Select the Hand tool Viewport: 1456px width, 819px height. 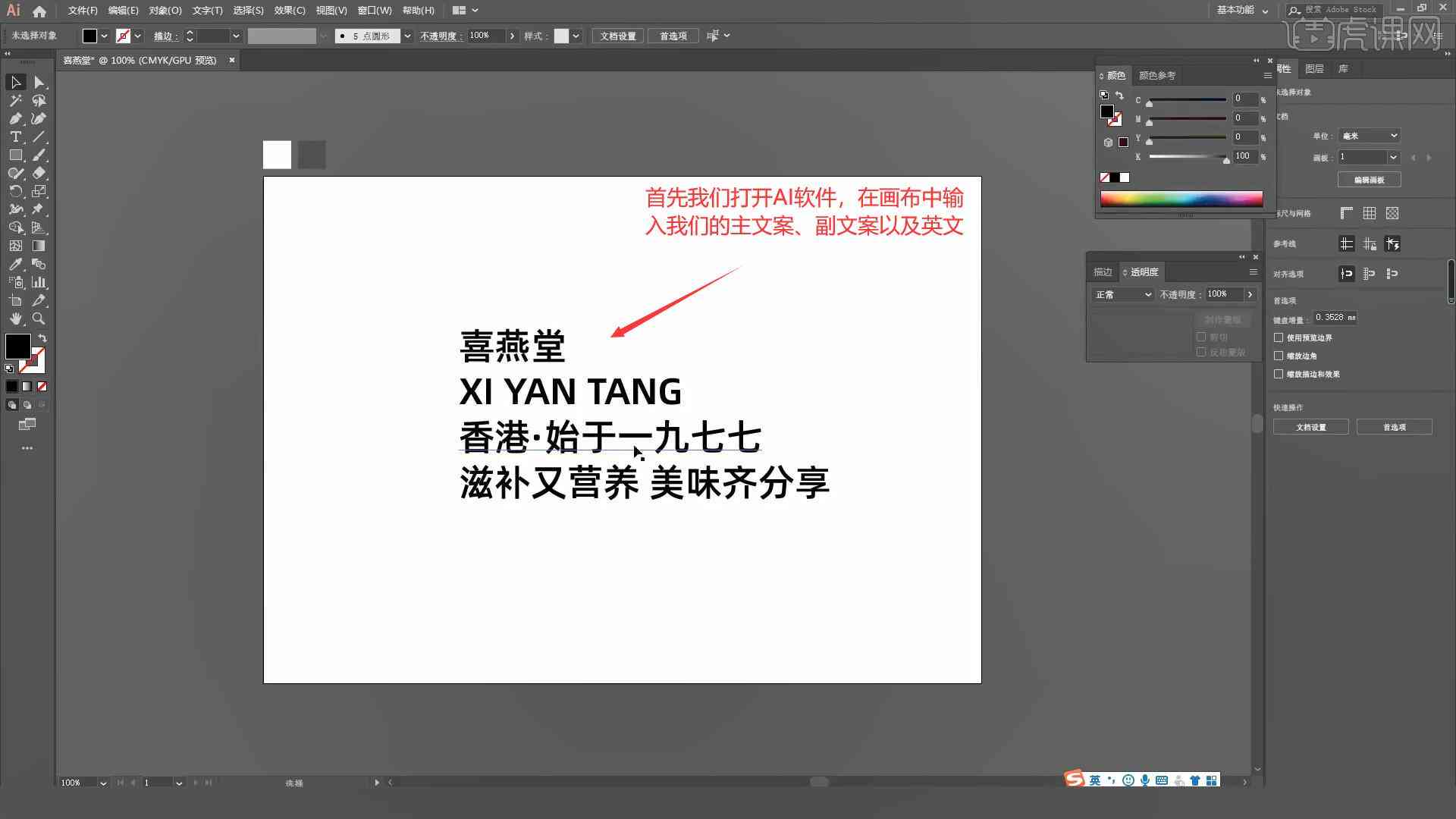pyautogui.click(x=15, y=318)
